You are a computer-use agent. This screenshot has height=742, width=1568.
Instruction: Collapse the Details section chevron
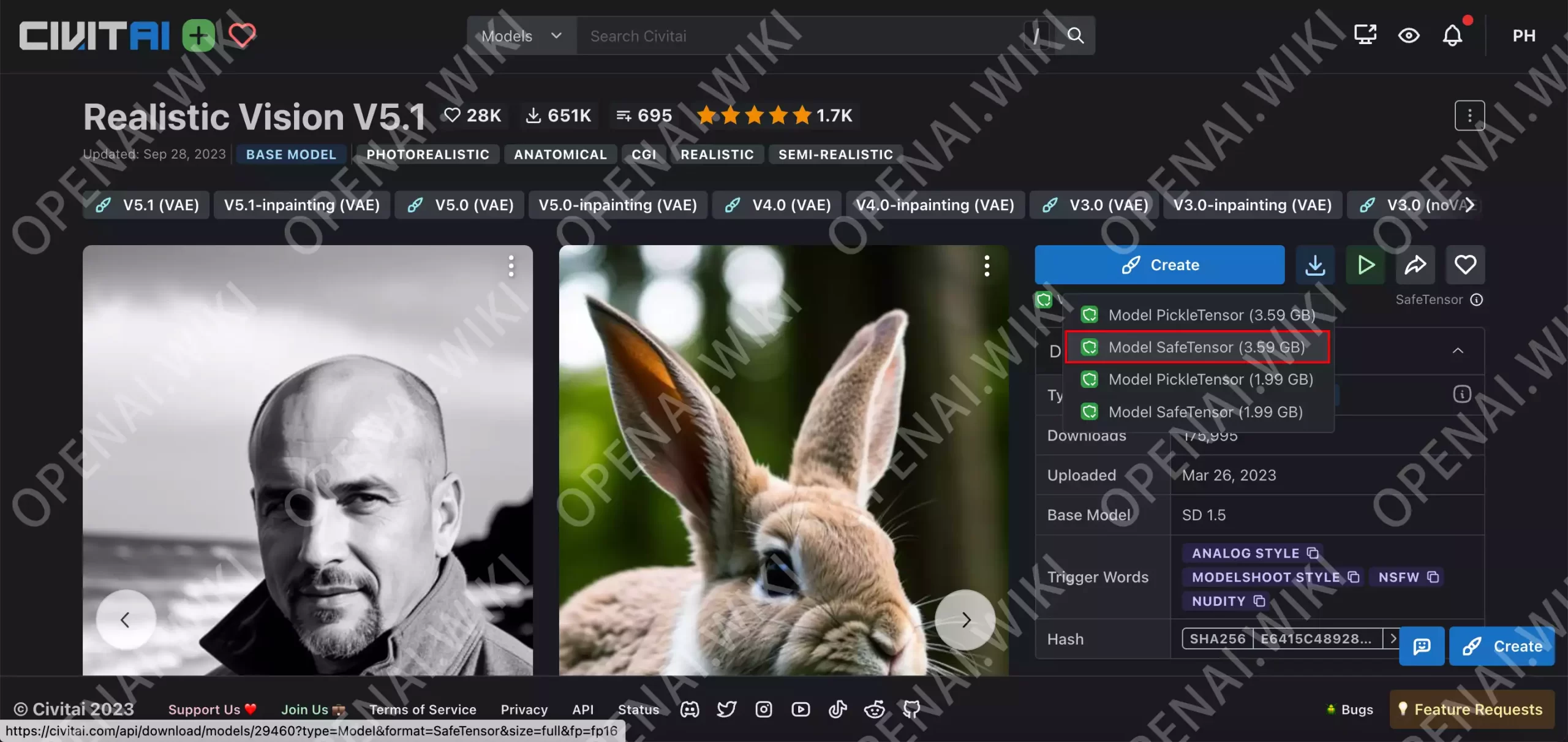(1458, 350)
